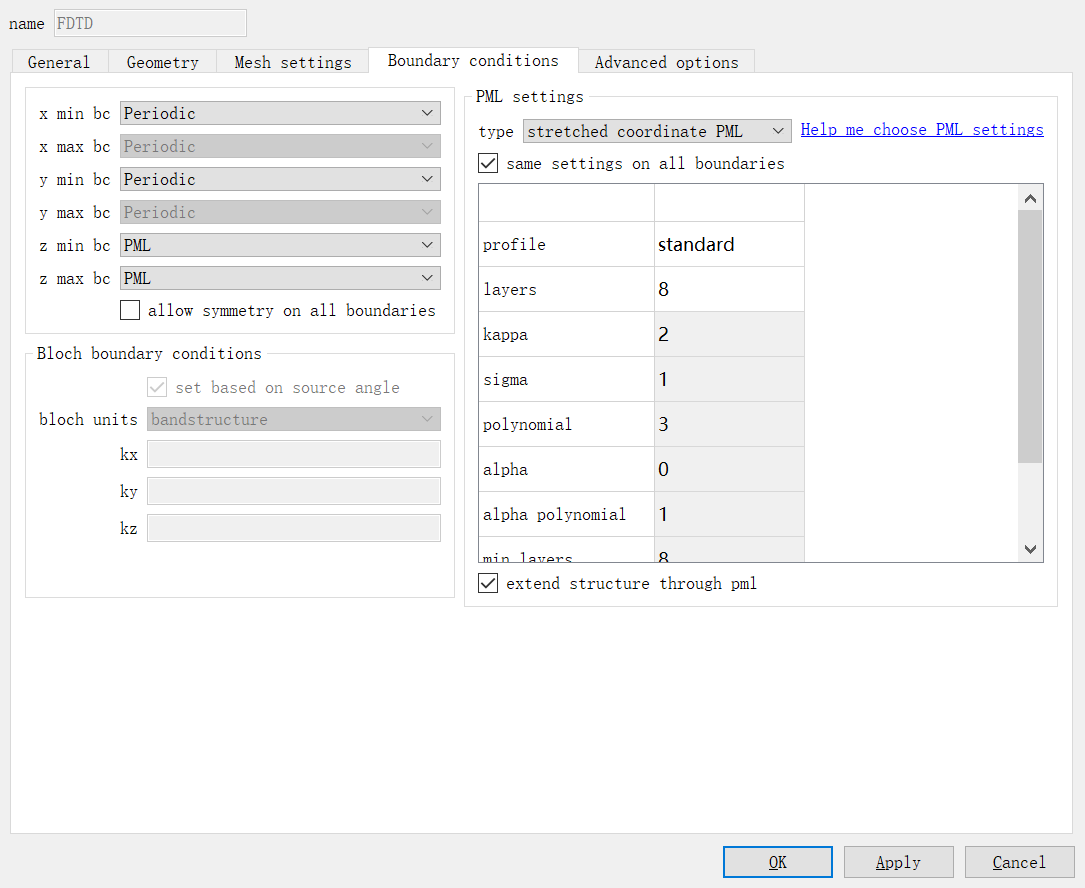This screenshot has width=1085, height=888.
Task: Select the profile value cell
Action: [728, 244]
